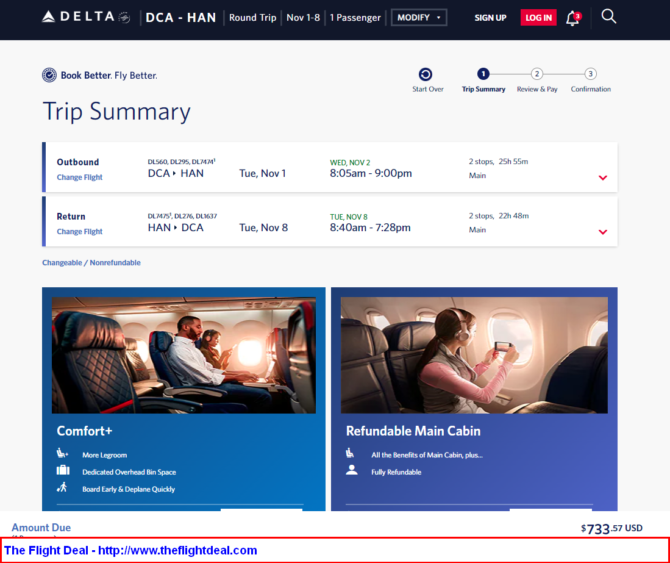Screen dimensions: 670x563
Task: Click outbound flight numbers DL560, DL295
Action: 182,161
